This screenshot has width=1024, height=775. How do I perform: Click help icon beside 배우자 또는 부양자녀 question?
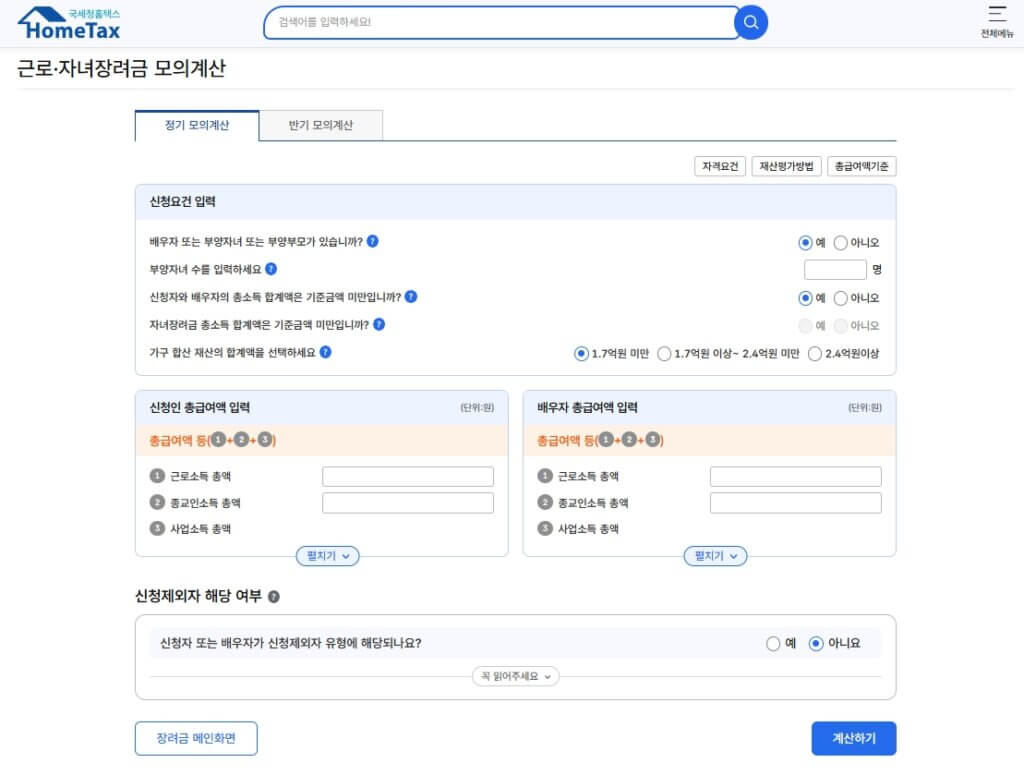pos(372,241)
